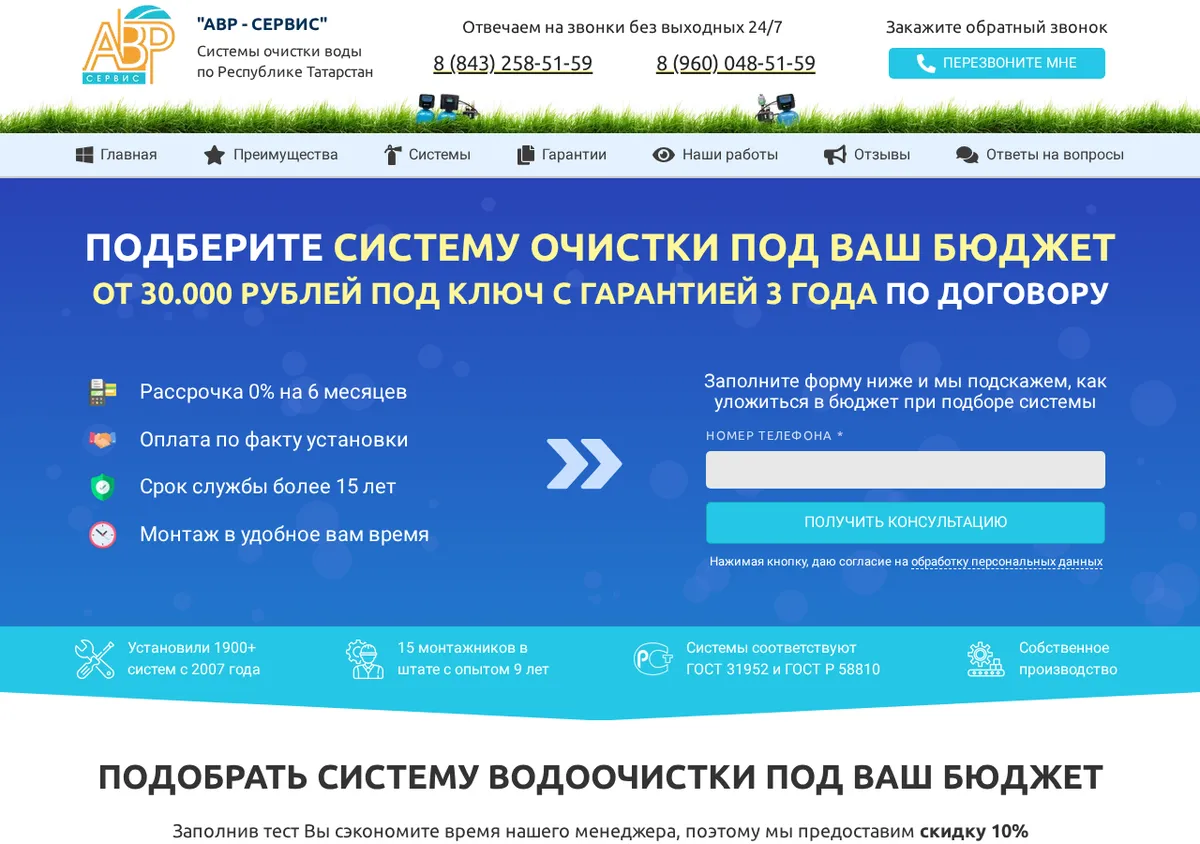This screenshot has width=1200, height=844.
Task: Open обработку персональных данных link
Action: pyautogui.click(x=1007, y=562)
